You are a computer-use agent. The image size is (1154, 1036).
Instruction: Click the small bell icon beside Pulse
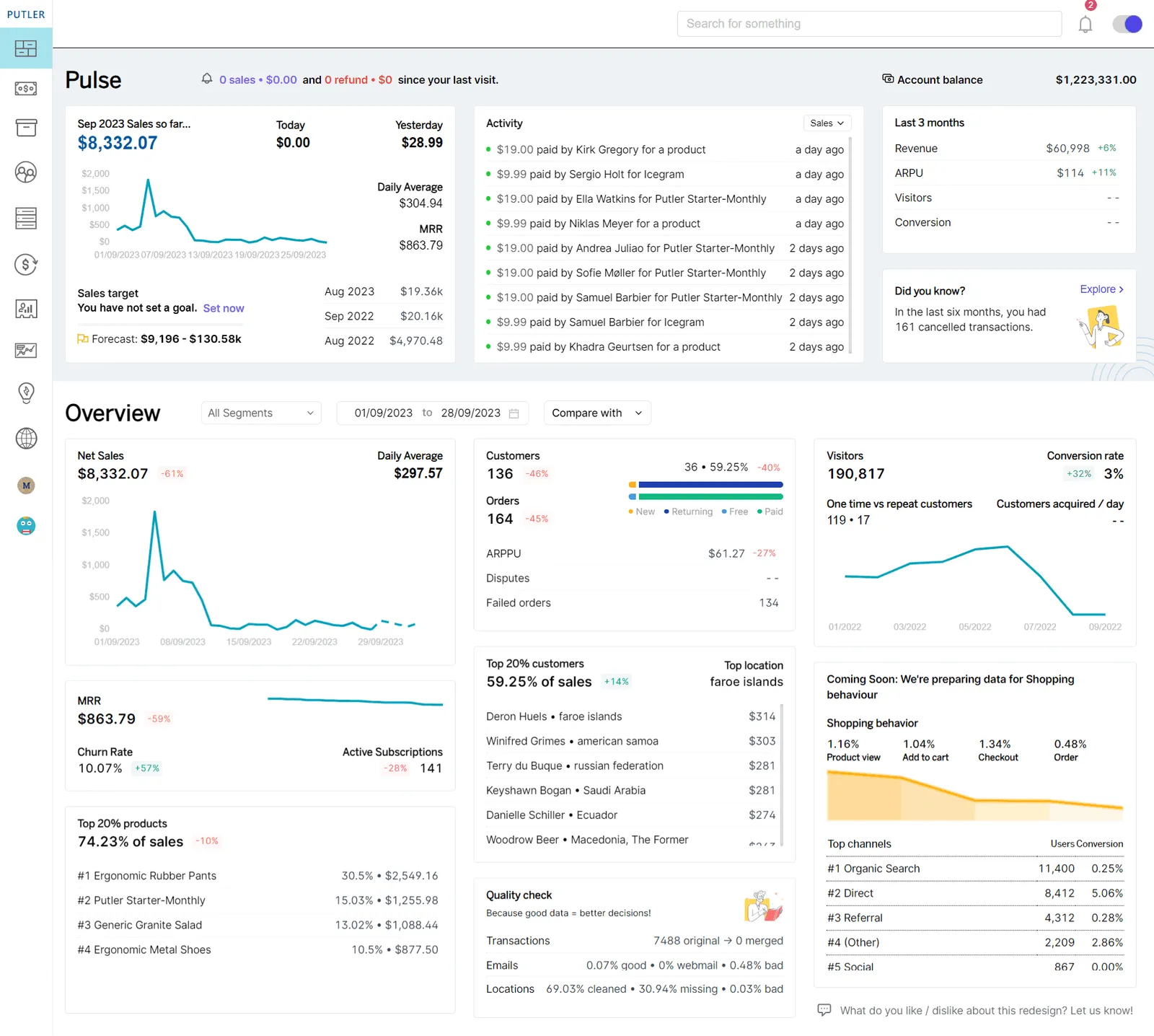(x=207, y=79)
